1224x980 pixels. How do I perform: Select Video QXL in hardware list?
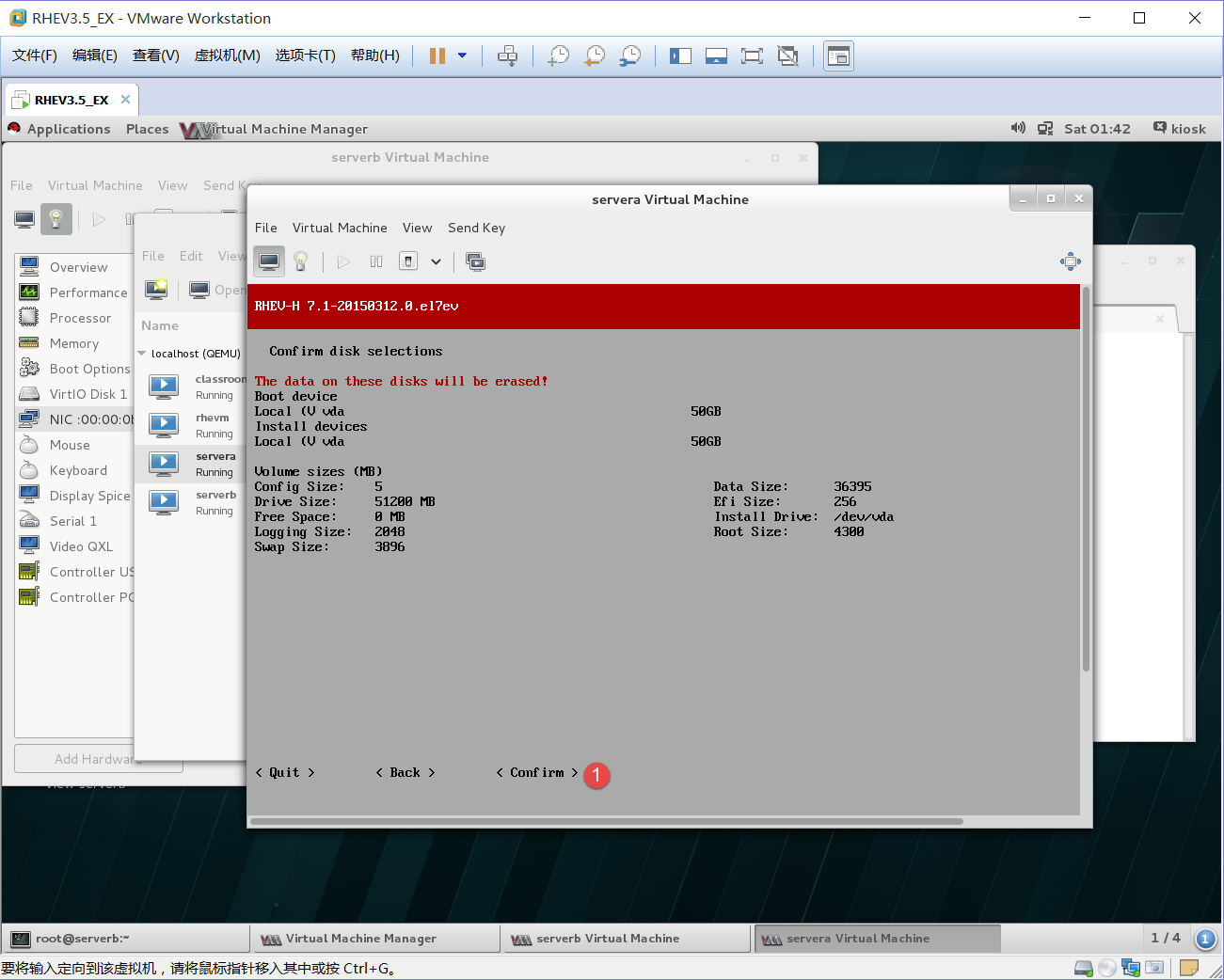click(75, 546)
